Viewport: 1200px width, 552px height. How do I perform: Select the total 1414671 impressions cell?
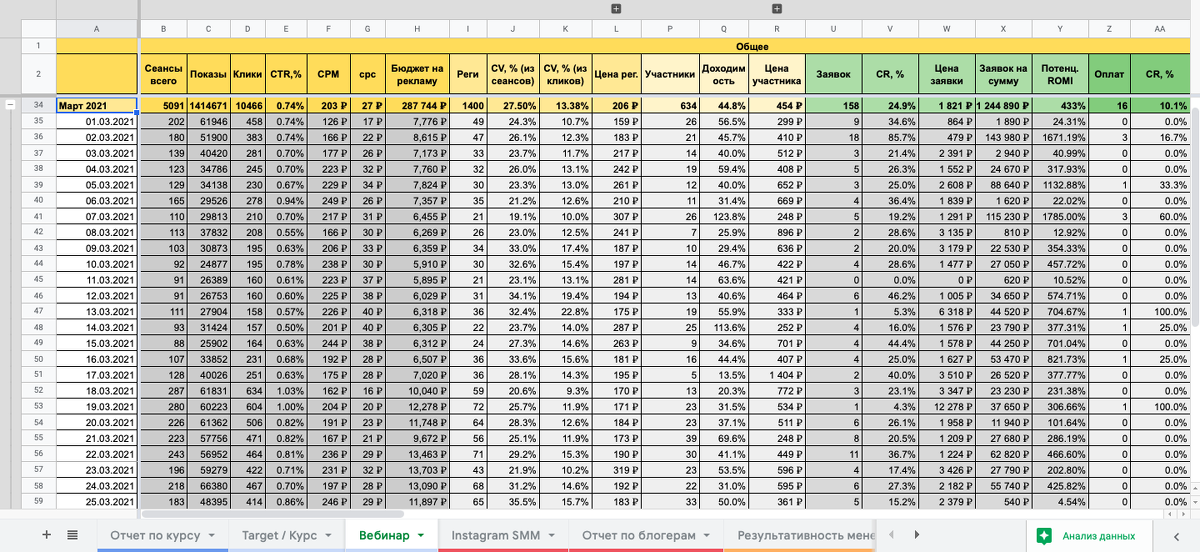pos(209,105)
